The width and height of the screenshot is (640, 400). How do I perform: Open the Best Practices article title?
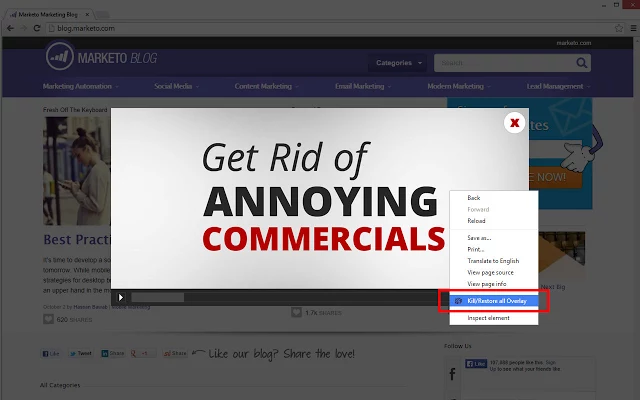tap(77, 240)
